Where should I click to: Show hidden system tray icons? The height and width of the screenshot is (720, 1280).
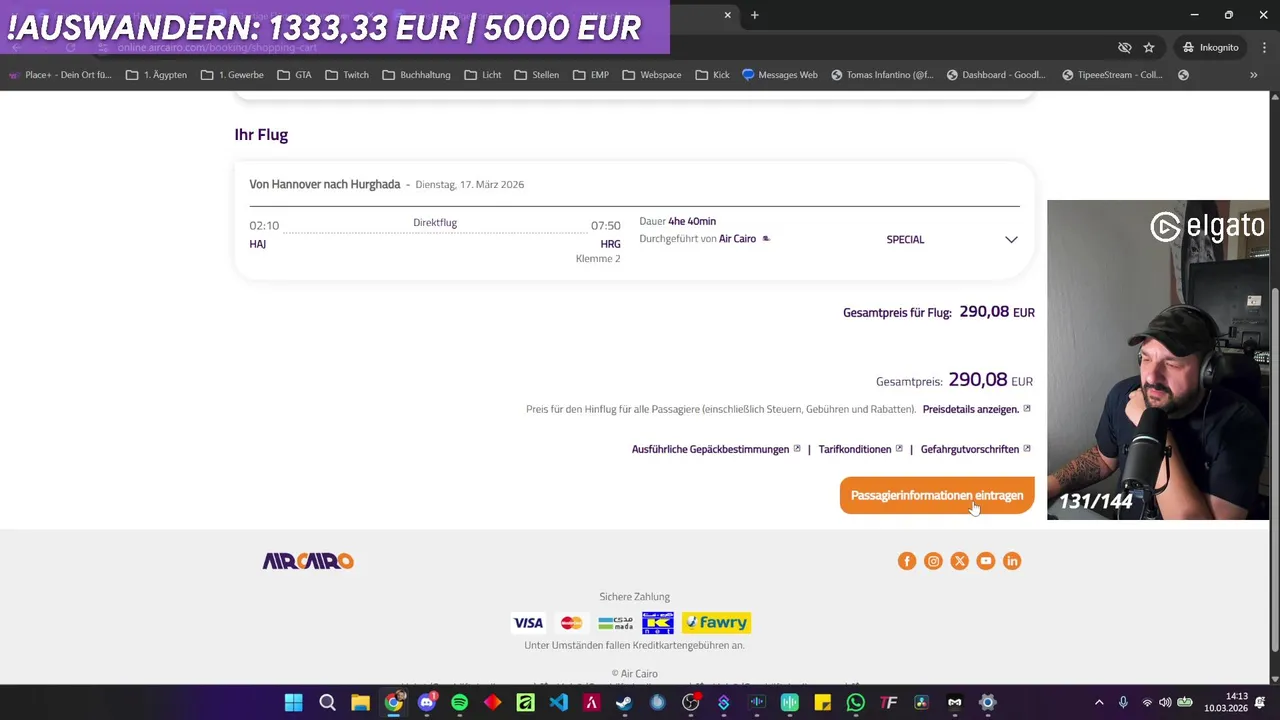tap(1099, 703)
